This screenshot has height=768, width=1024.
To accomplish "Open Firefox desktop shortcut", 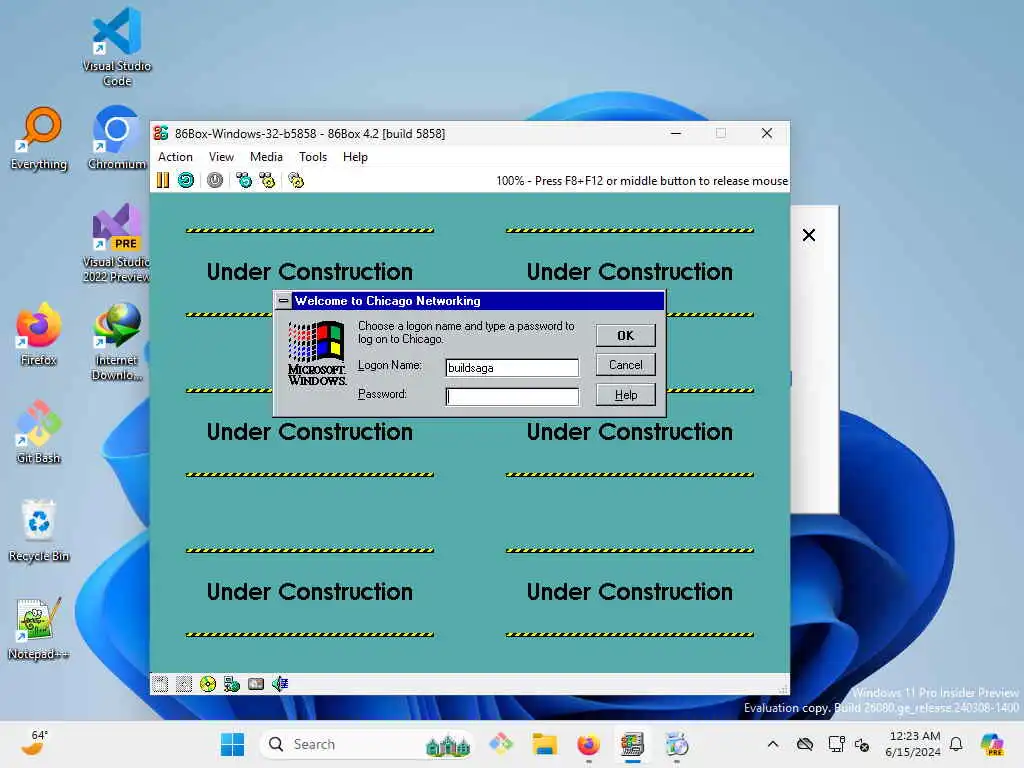I will pyautogui.click(x=39, y=334).
